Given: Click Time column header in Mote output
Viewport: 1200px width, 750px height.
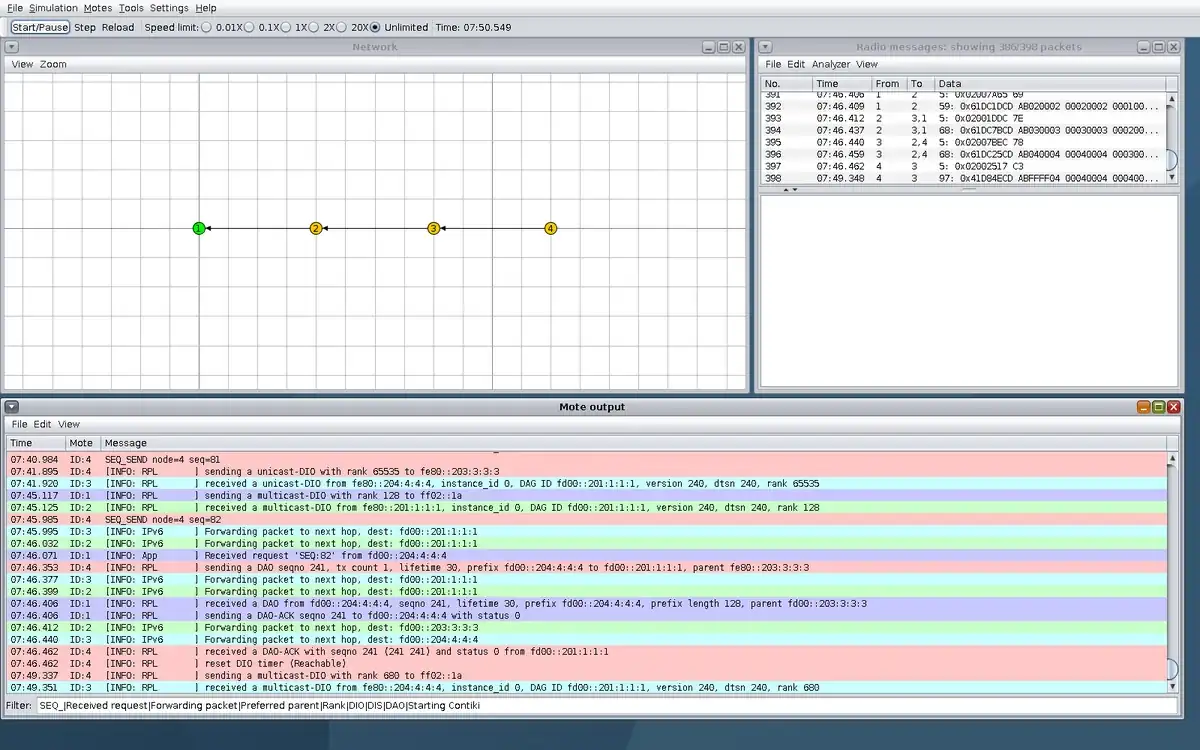Looking at the screenshot, I should [36, 443].
